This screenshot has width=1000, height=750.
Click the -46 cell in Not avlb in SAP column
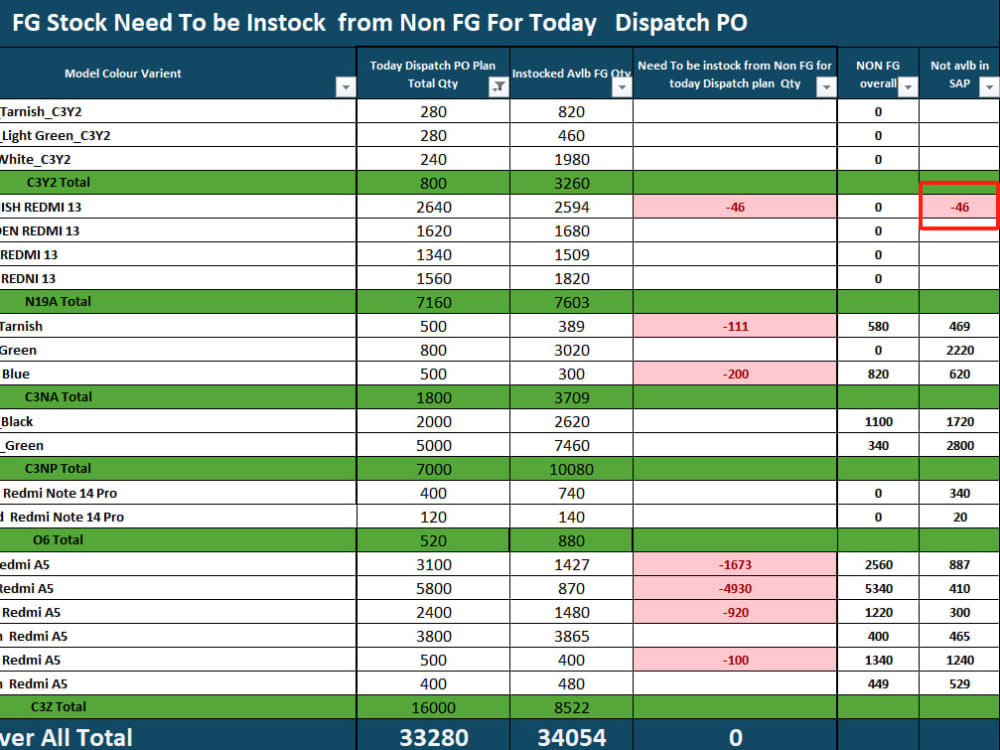click(959, 207)
